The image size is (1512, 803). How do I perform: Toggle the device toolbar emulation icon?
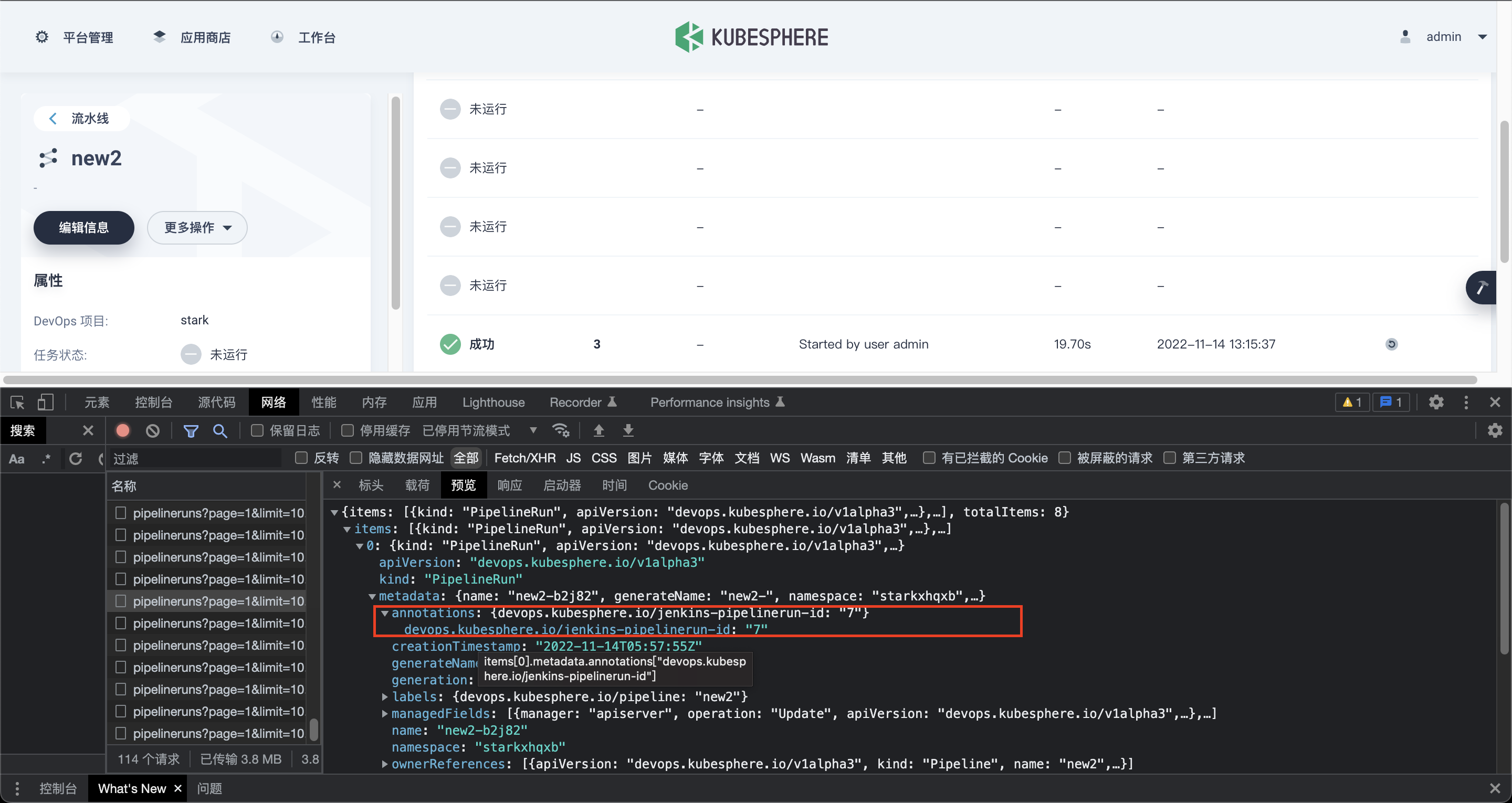45,402
